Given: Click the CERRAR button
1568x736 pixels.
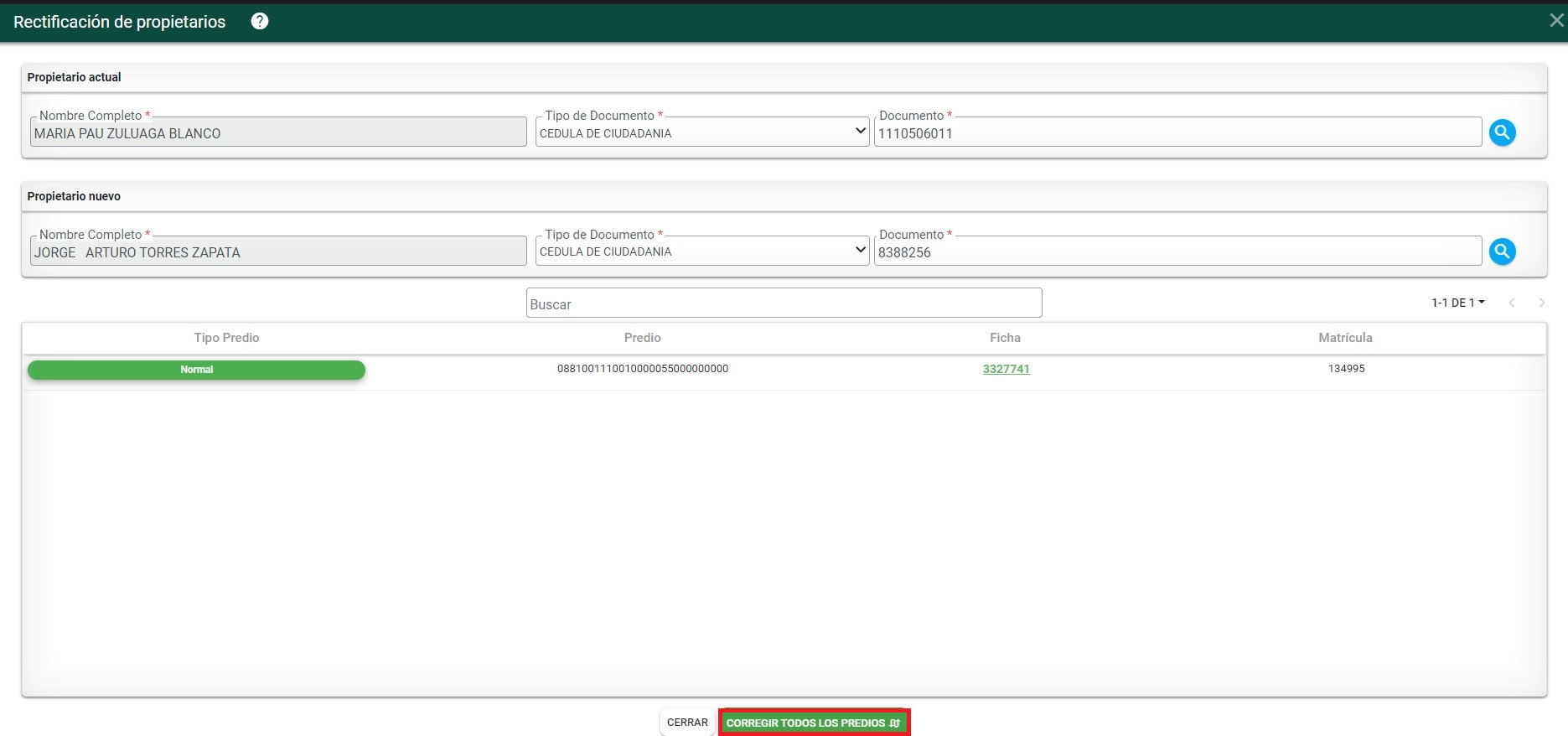Looking at the screenshot, I should pos(687,723).
